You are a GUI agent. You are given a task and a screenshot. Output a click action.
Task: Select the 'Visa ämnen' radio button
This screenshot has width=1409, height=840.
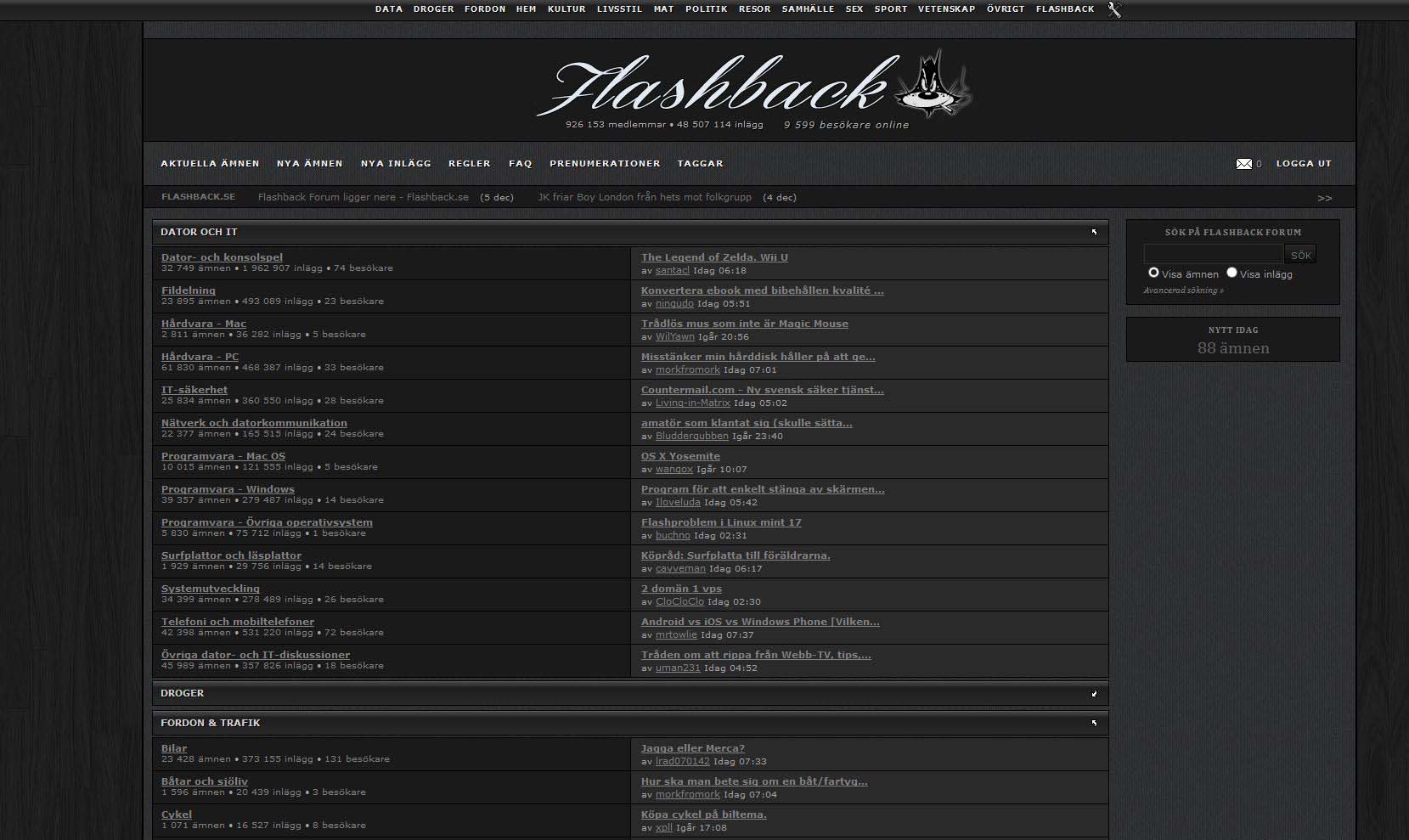pos(1153,273)
